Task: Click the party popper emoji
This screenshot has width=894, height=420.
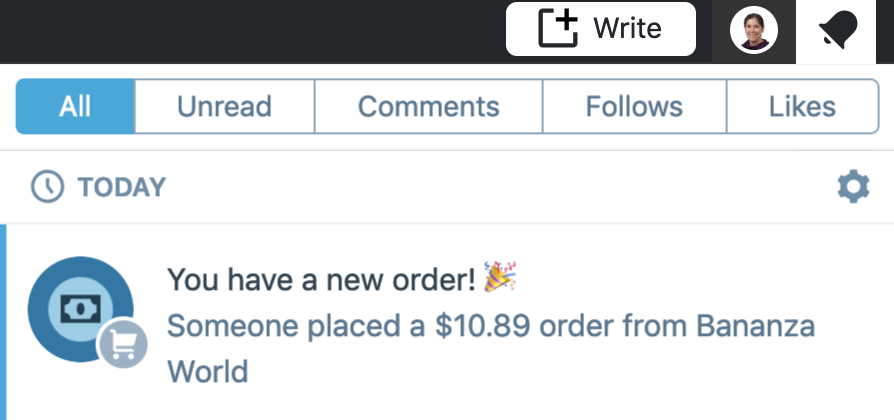Action: tap(499, 276)
